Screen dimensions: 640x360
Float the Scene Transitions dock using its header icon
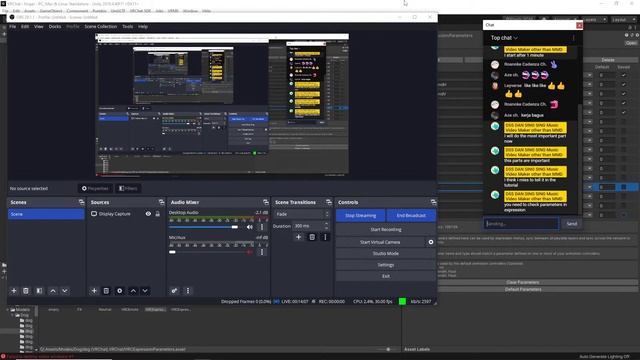click(329, 202)
